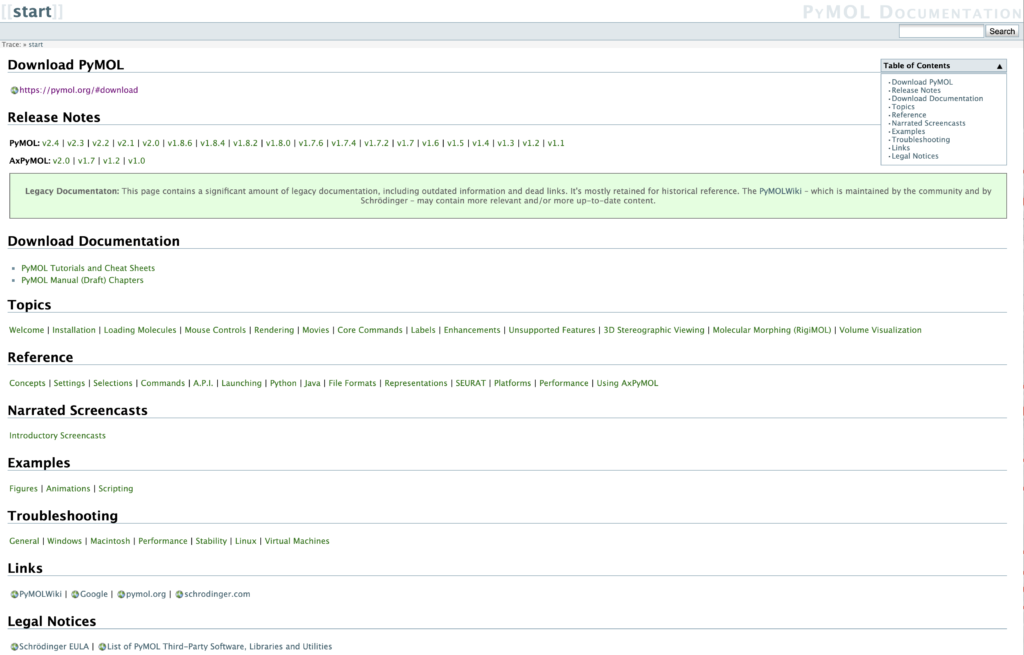Click the start breadcrumb in Trace

(36, 44)
